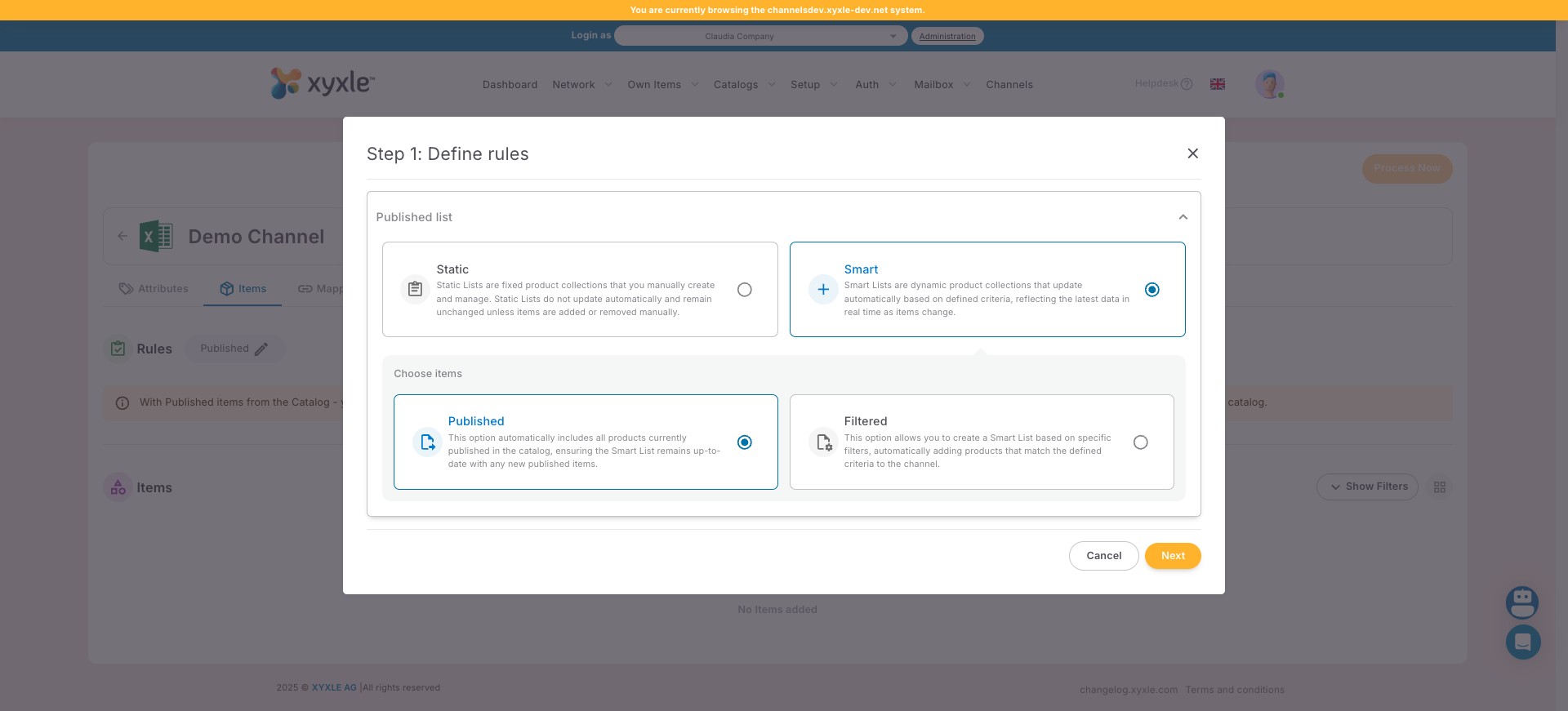Image resolution: width=1568 pixels, height=711 pixels.
Task: Expand the Auth dropdown chevron
Action: point(893,84)
